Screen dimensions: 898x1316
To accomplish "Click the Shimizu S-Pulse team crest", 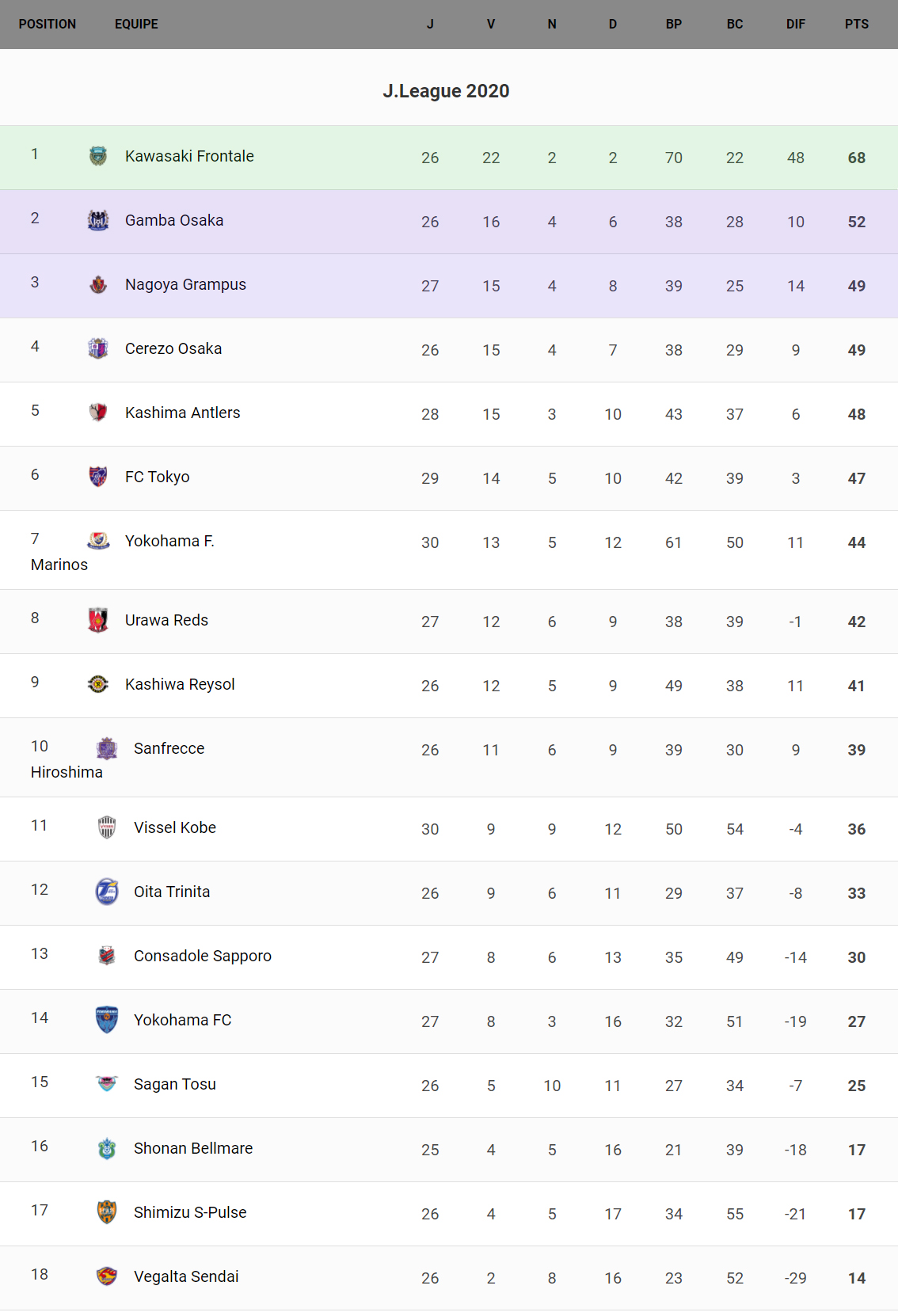I will point(107,1212).
